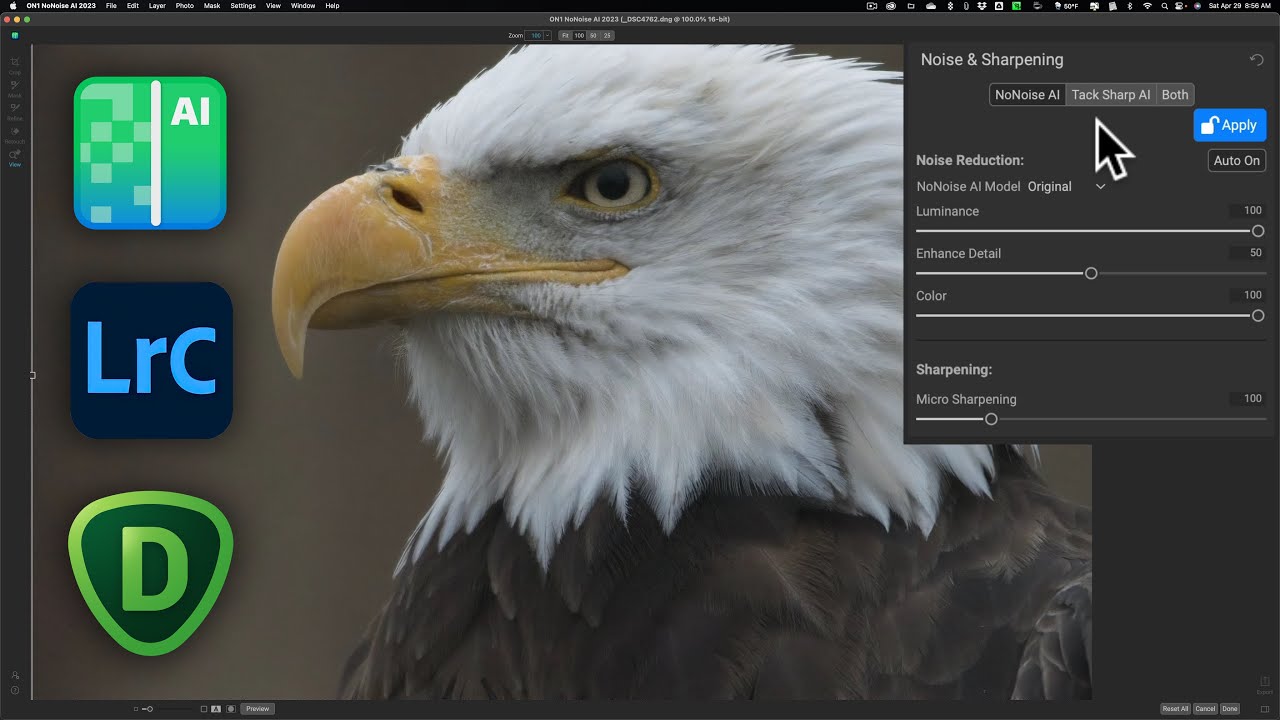
Task: Select the Mask tool in left toolbar
Action: tap(15, 88)
